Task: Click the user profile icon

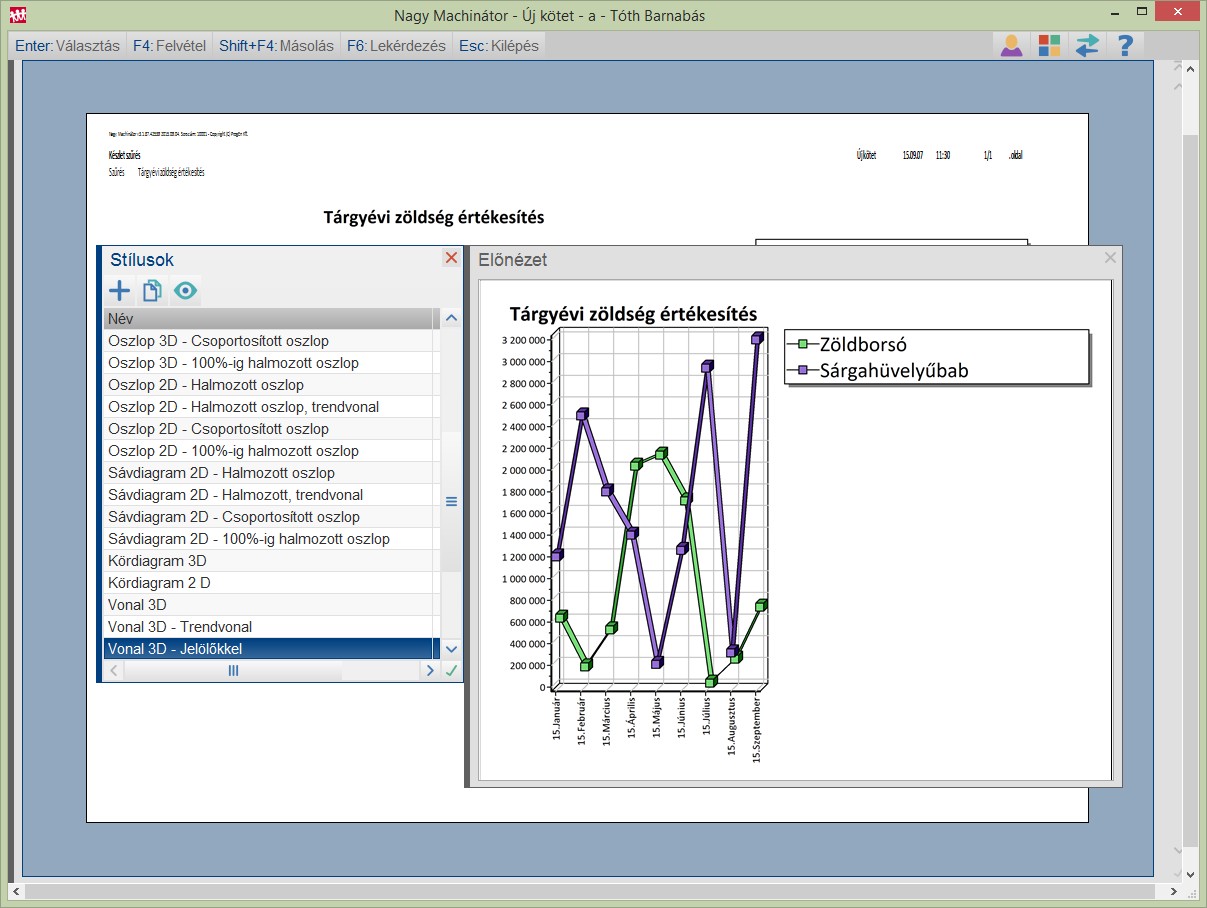Action: [x=1011, y=46]
